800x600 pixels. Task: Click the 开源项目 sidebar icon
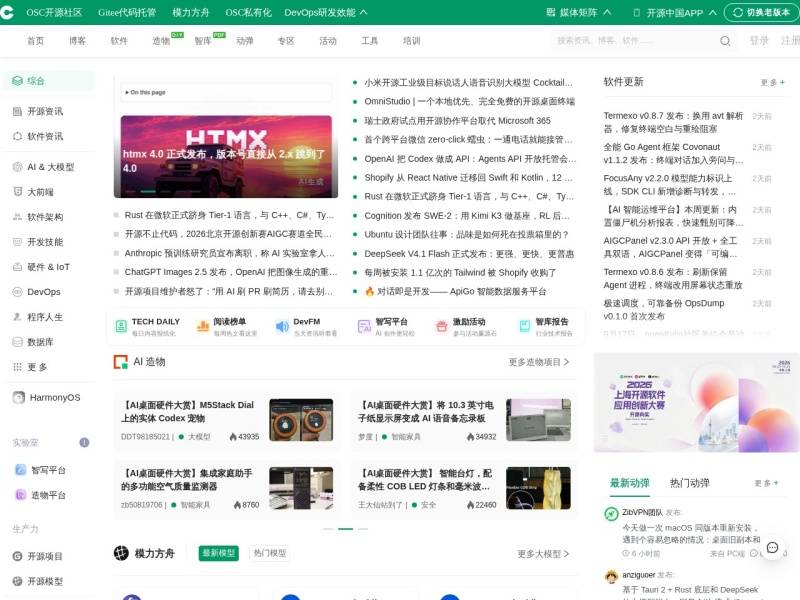tap(17, 556)
